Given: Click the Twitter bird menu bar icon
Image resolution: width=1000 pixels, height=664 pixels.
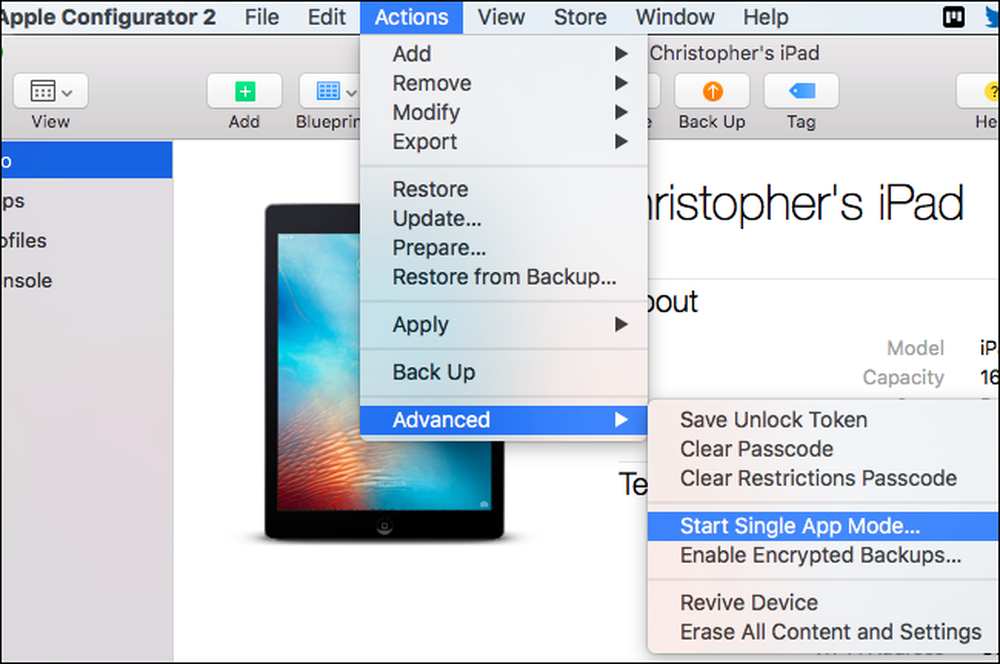Looking at the screenshot, I should click(x=992, y=17).
